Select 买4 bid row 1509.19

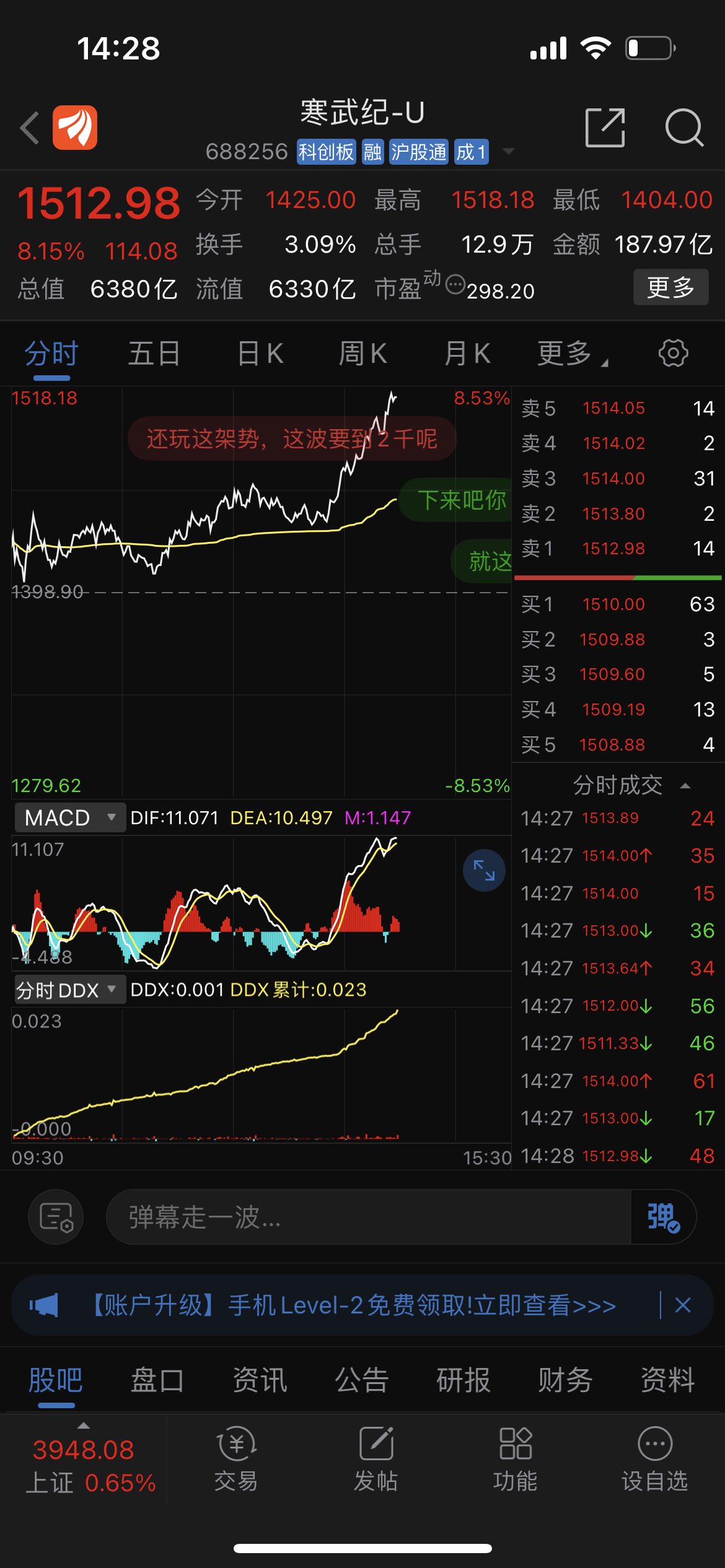click(x=618, y=709)
